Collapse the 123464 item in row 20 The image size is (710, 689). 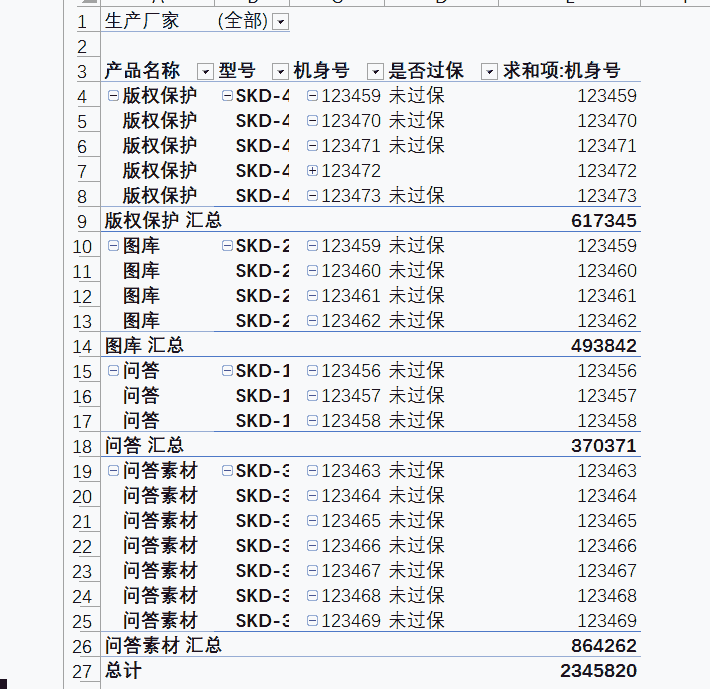[312, 496]
